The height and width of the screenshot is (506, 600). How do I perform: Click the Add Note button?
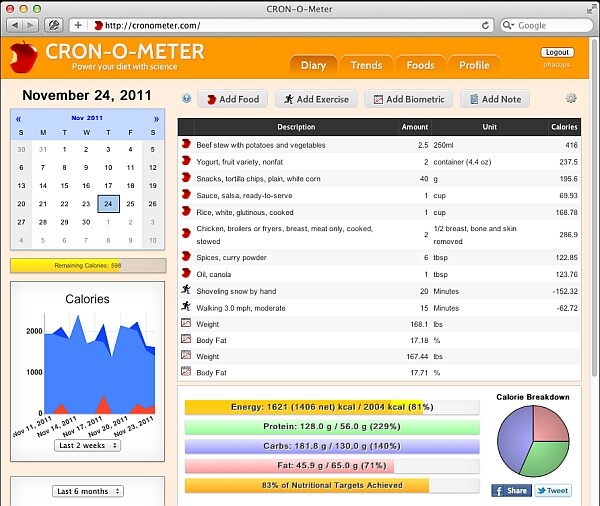pyautogui.click(x=495, y=99)
